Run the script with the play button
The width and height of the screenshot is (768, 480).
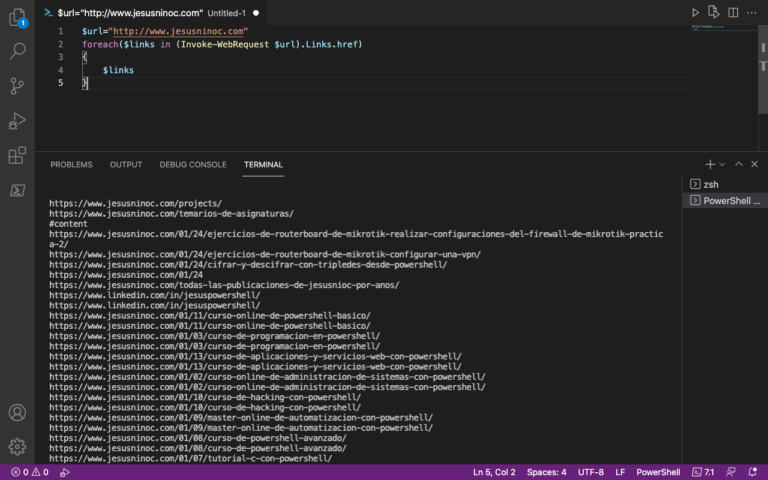point(695,13)
